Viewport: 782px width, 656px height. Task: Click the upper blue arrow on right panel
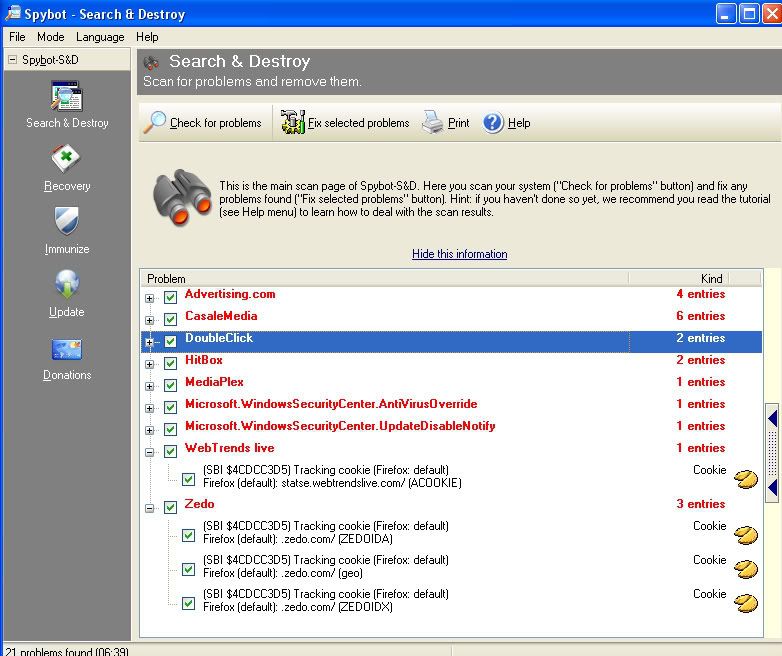(x=773, y=418)
